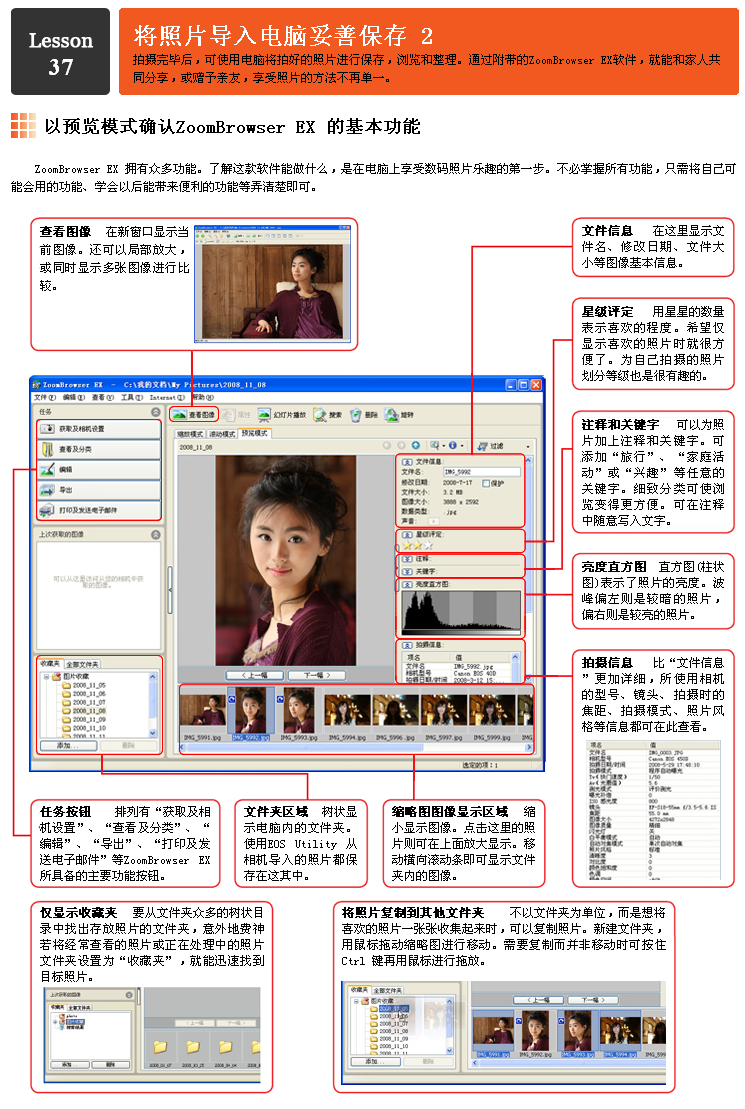Viewport: 745px width, 1109px height.
Task: Click the 上一幅 button under the preview
Action: pyautogui.click(x=254, y=675)
